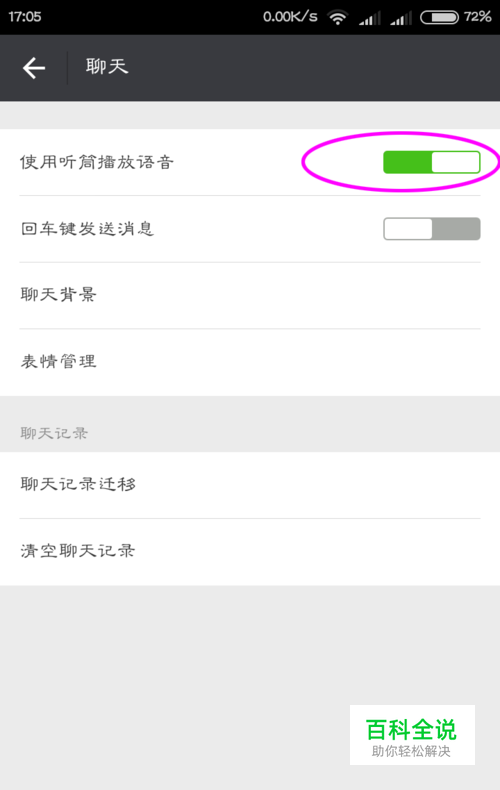Select 清空聊天记录 option
500x790 pixels.
click(250, 552)
